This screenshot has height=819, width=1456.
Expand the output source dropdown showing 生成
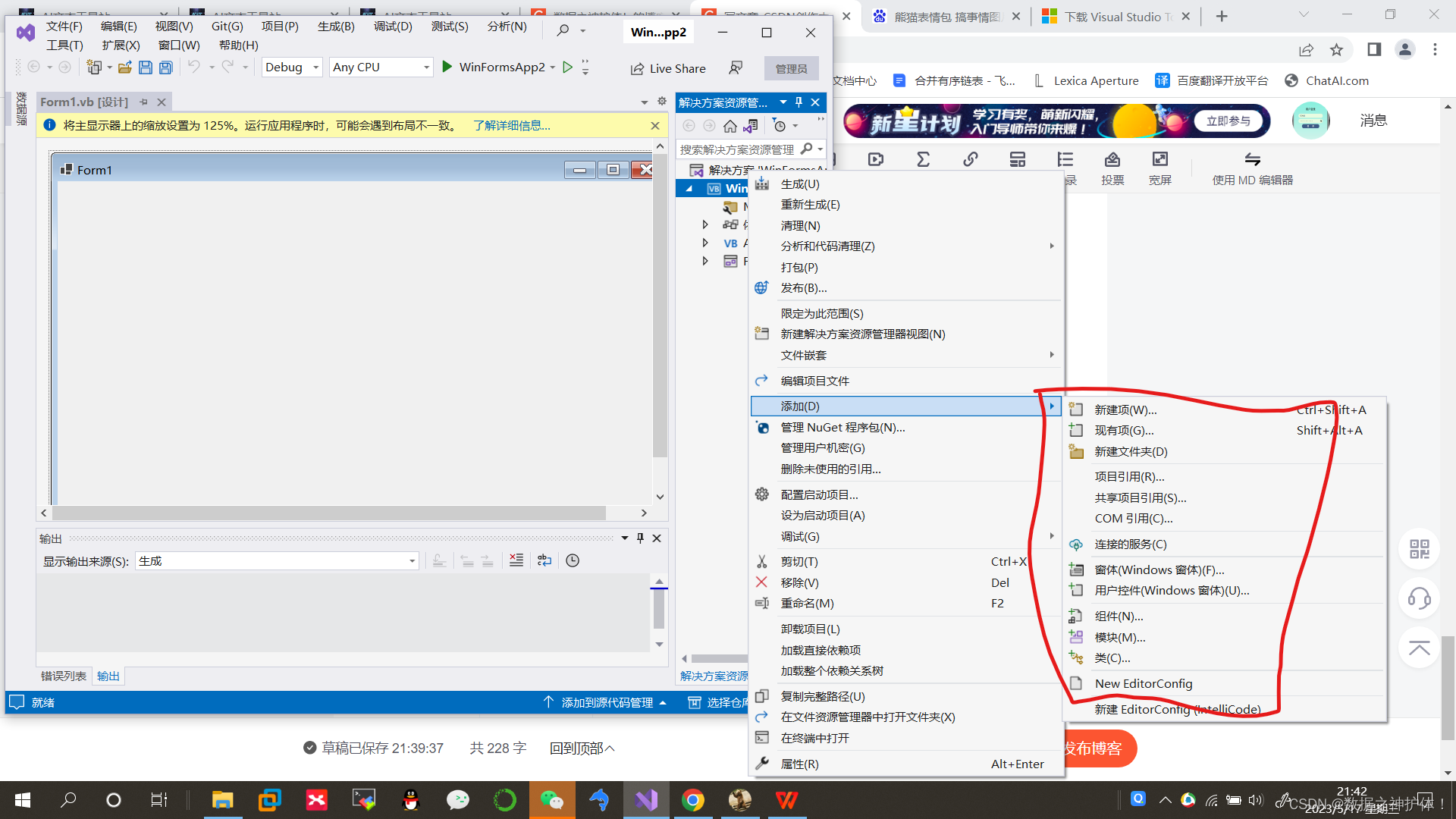pos(412,561)
